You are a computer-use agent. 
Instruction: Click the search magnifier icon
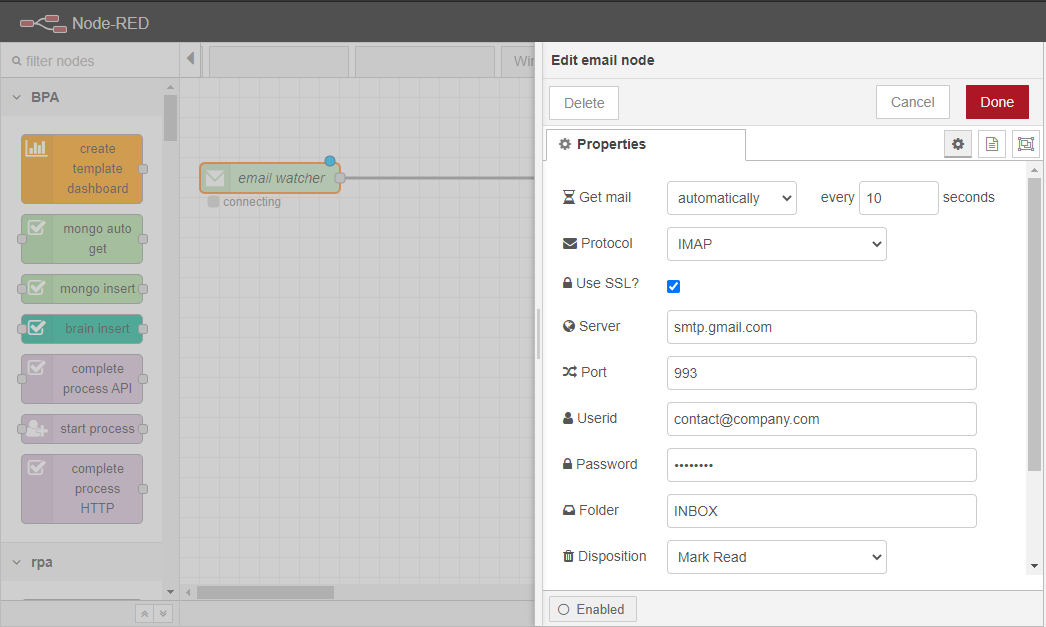17,61
